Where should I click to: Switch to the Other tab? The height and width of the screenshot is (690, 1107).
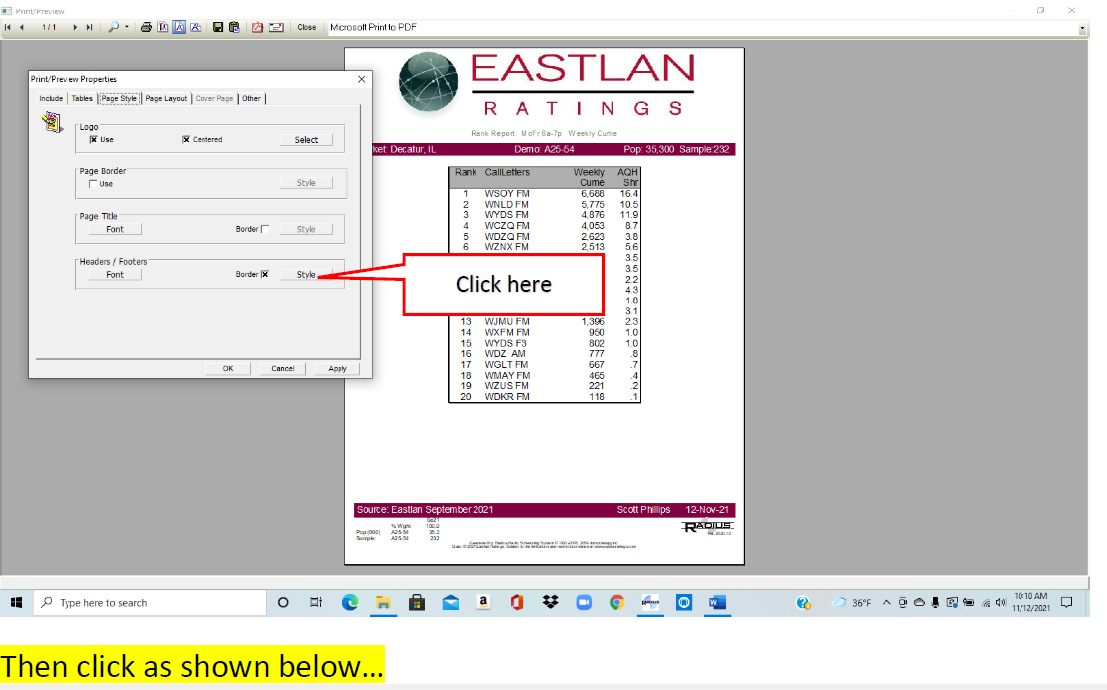[x=251, y=99]
